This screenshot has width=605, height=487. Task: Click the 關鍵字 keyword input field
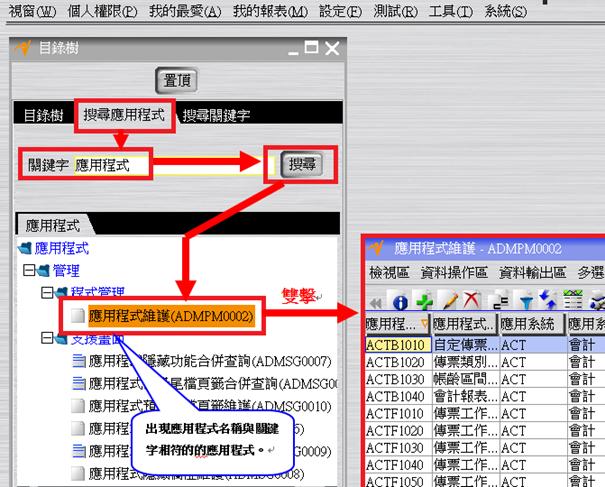tap(160, 164)
